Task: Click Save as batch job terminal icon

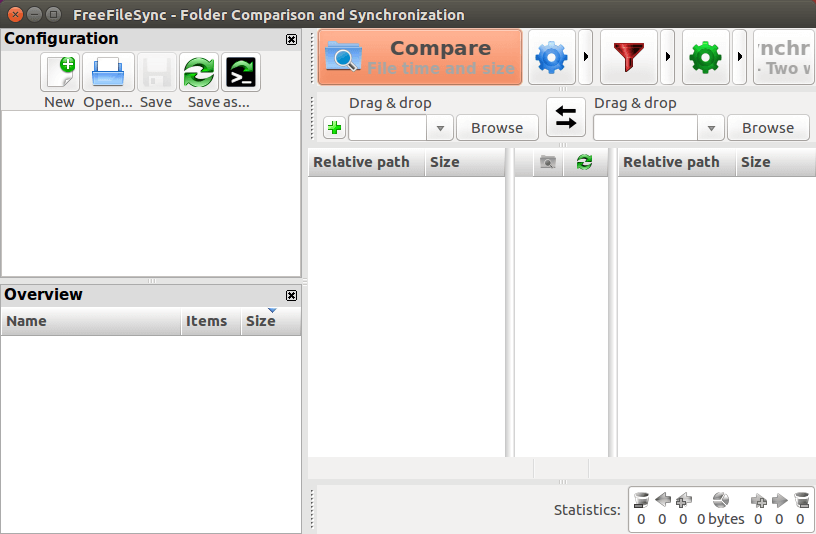Action: [x=241, y=73]
